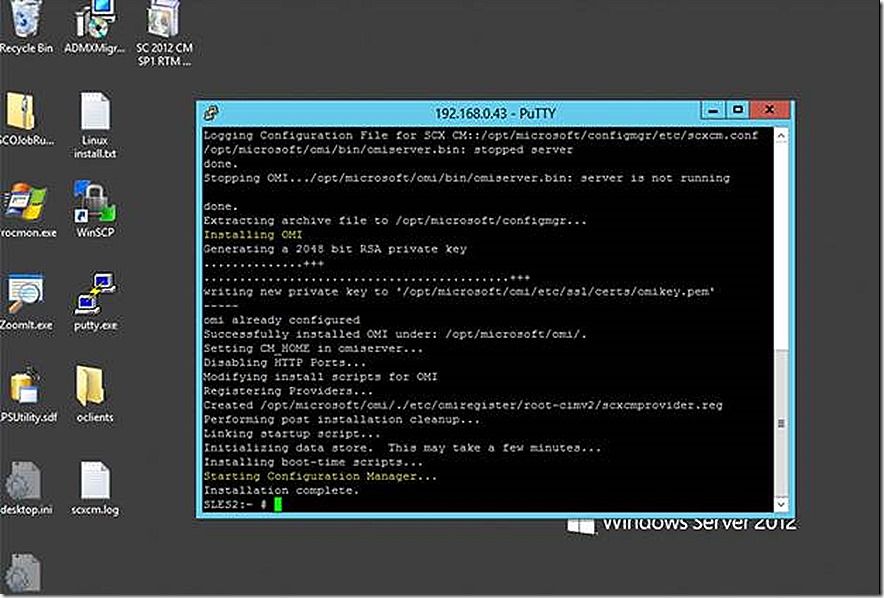Open the Recycle Bin desktop icon
Screen dimensions: 884x598
[24, 25]
